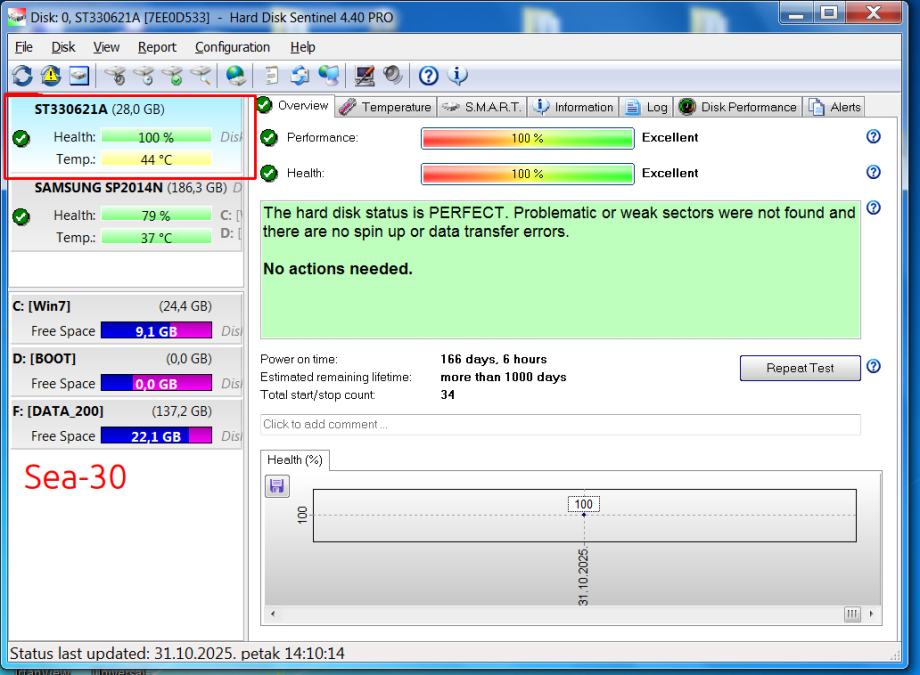Screen dimensions: 920x675
Task: Click the help icon next to Repeat Test
Action: (x=873, y=366)
